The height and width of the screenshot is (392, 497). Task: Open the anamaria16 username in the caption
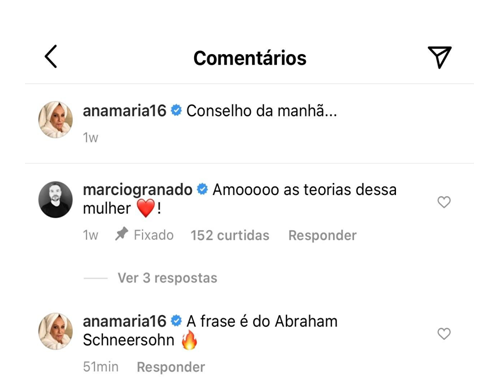(x=124, y=111)
